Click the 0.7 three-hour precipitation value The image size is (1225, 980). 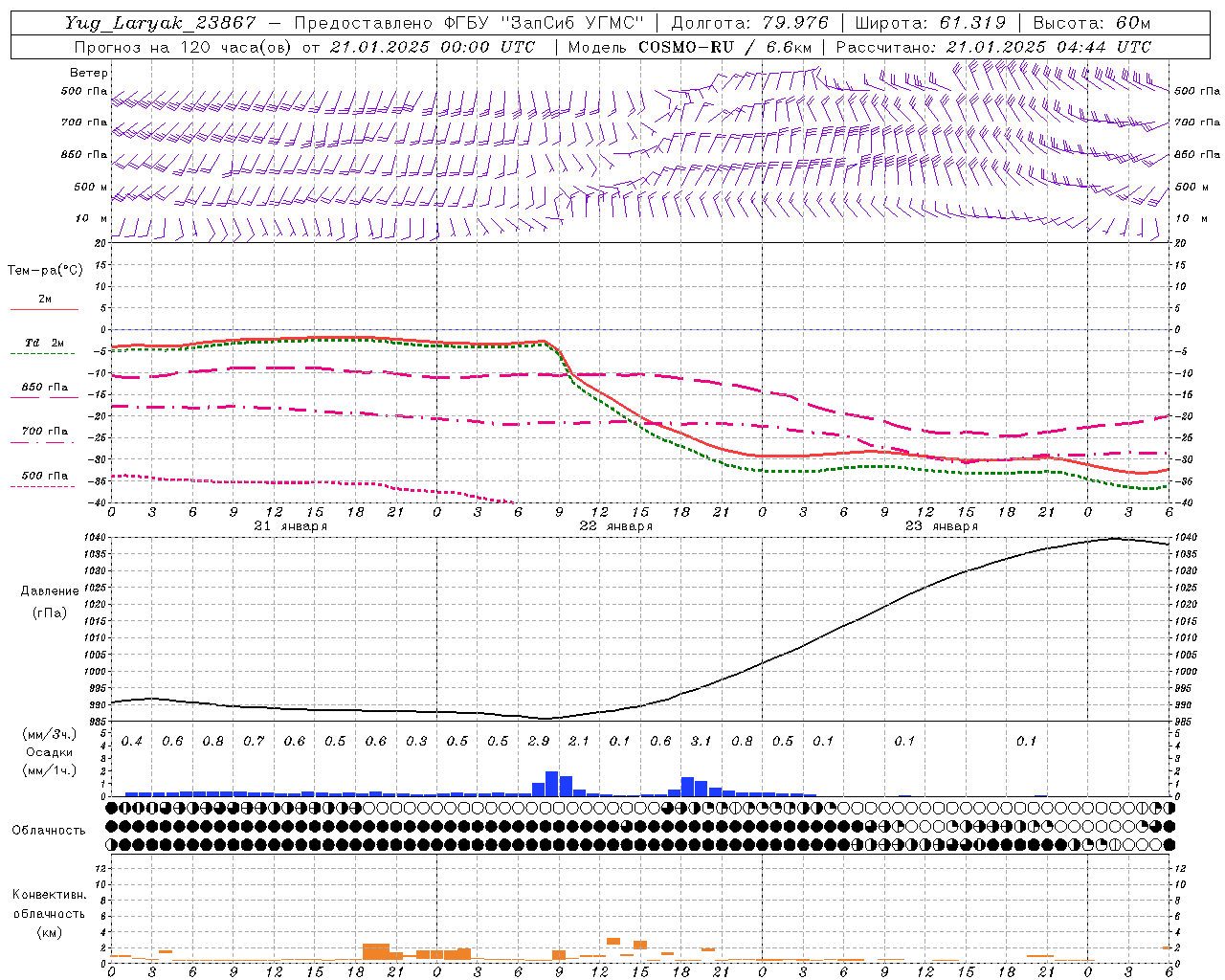pyautogui.click(x=254, y=742)
